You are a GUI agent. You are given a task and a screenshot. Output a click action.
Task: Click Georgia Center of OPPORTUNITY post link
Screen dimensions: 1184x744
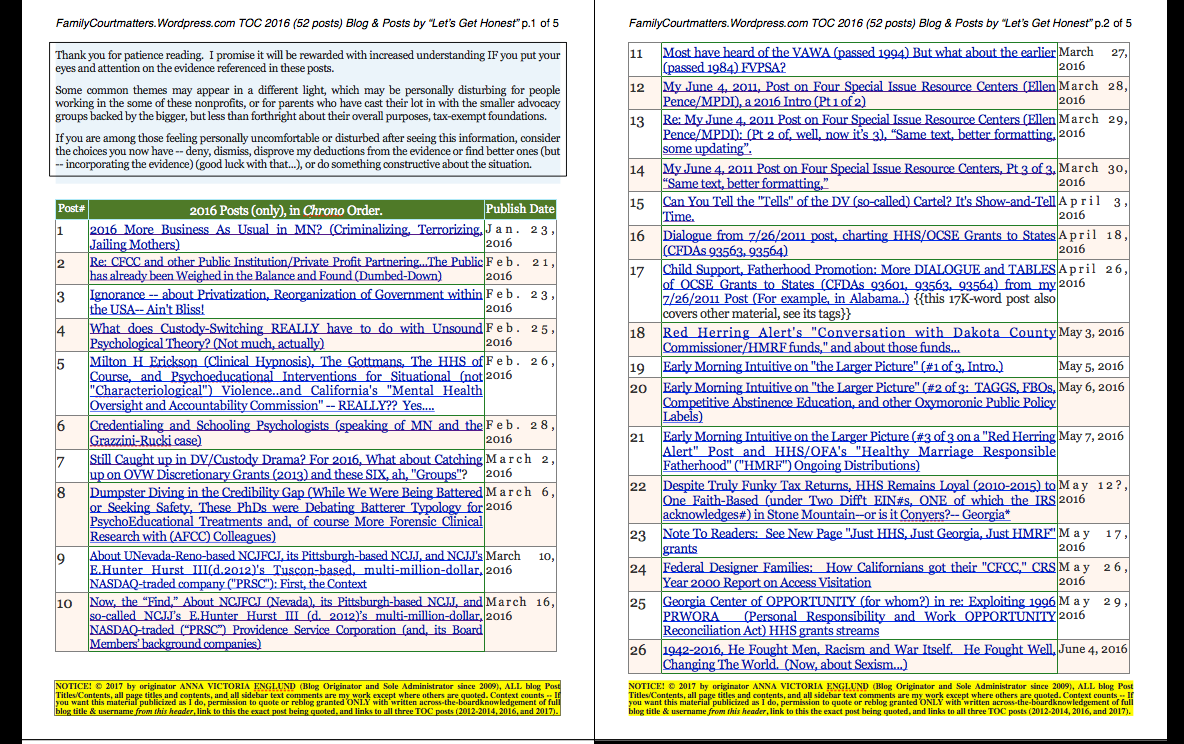[858, 603]
